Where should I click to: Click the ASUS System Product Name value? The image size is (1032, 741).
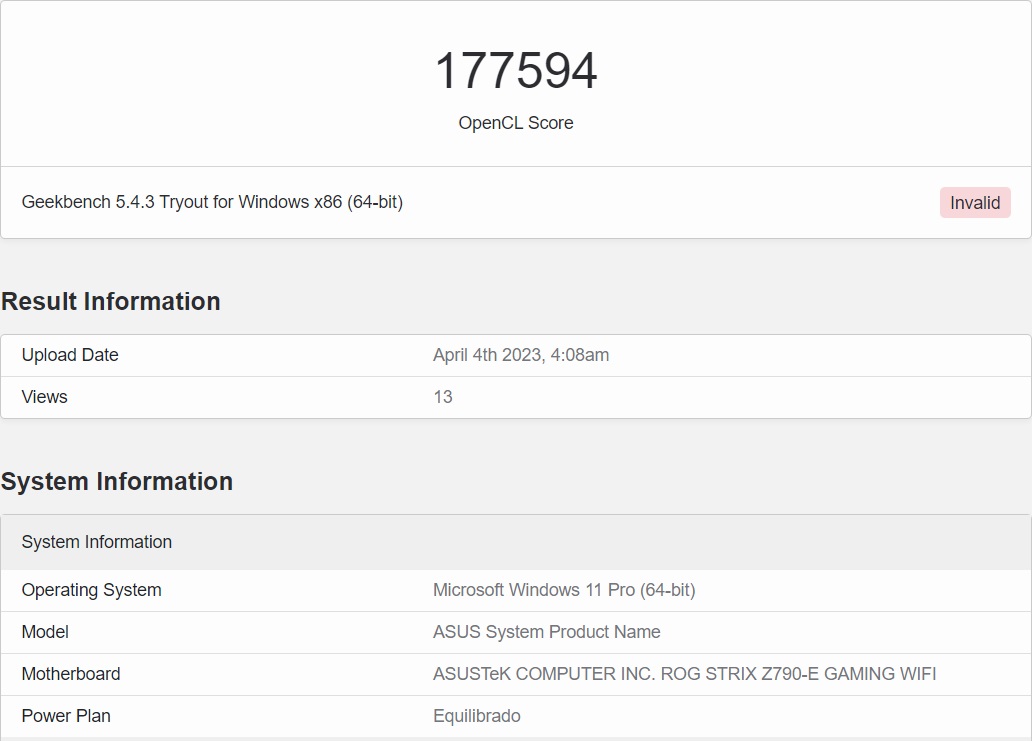pyautogui.click(x=546, y=632)
